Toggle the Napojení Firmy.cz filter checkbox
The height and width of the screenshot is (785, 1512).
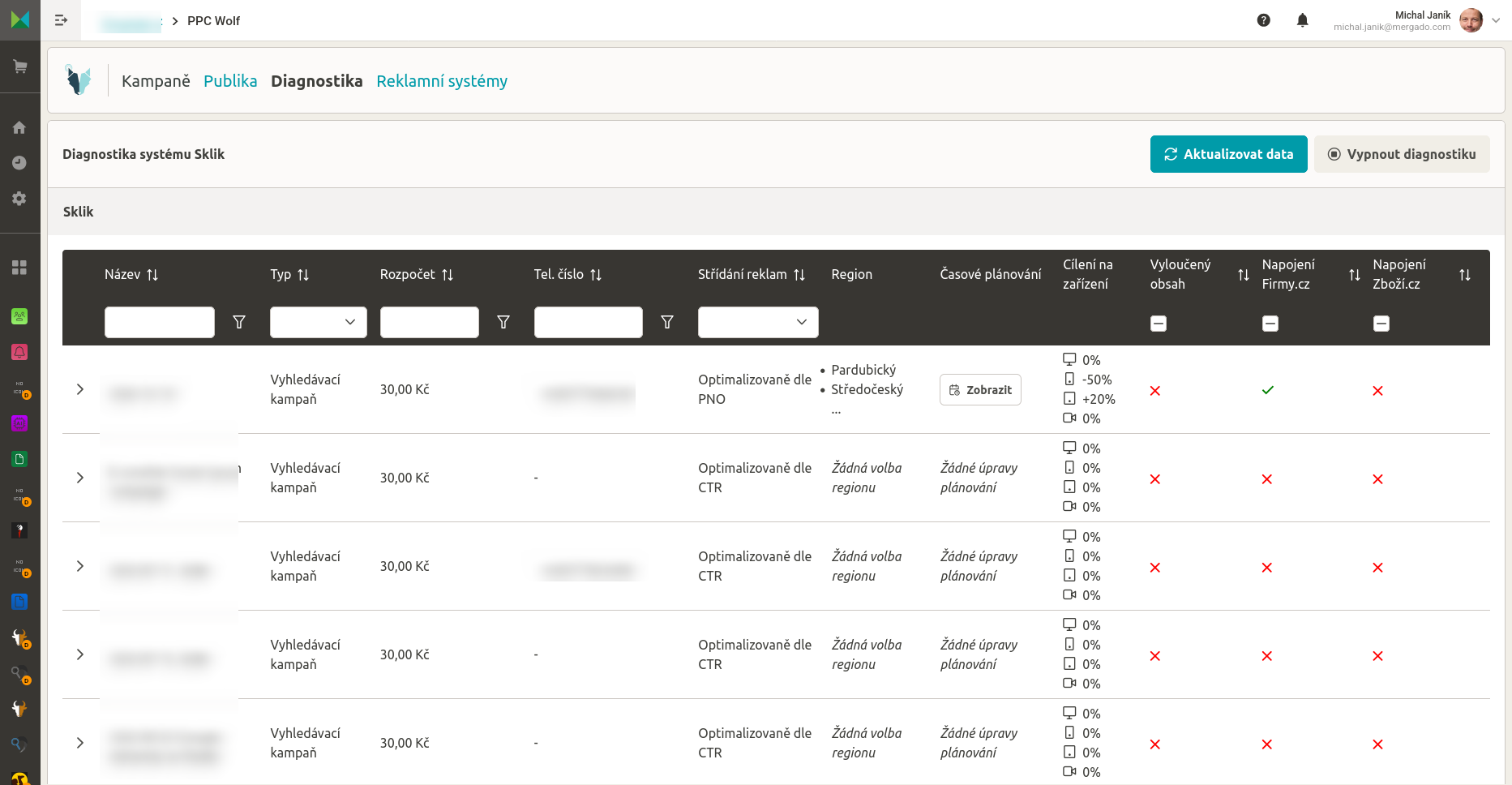[x=1270, y=324]
